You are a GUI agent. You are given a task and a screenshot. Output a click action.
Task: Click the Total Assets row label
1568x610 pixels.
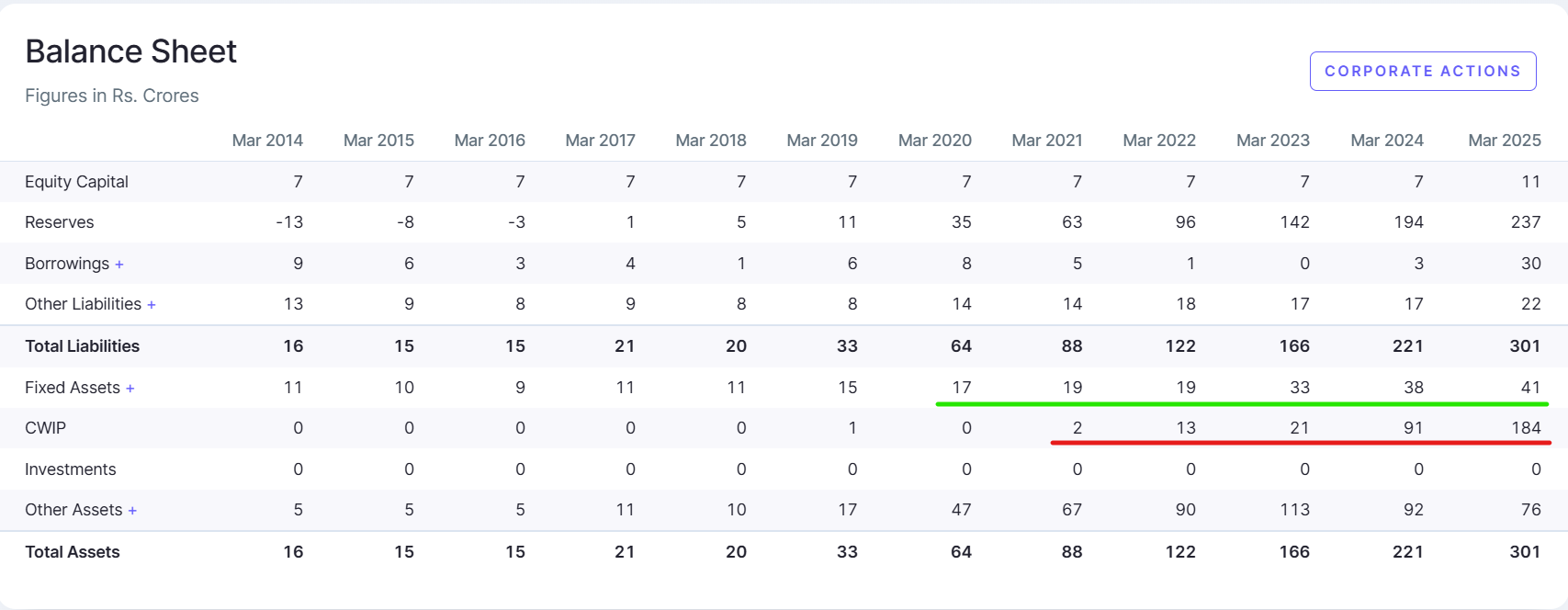[73, 552]
